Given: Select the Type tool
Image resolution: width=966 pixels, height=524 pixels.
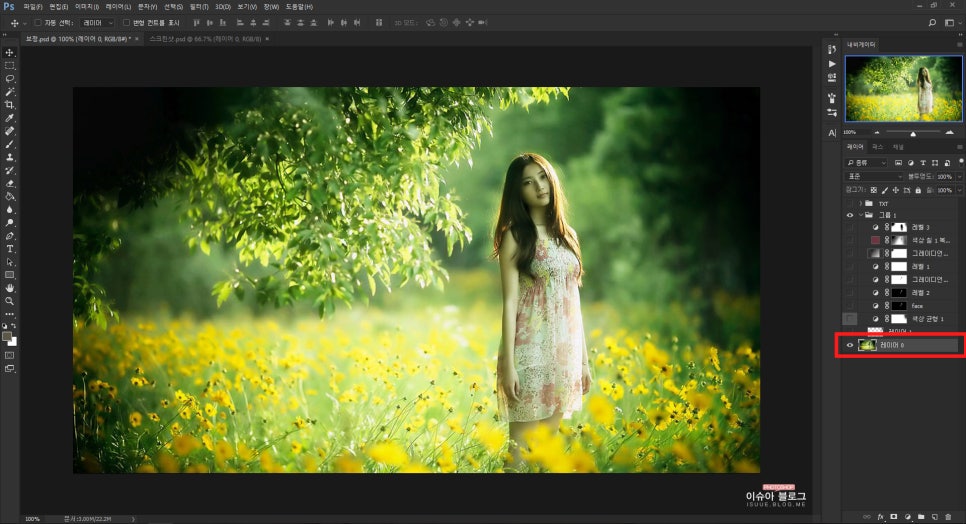Looking at the screenshot, I should click(9, 249).
